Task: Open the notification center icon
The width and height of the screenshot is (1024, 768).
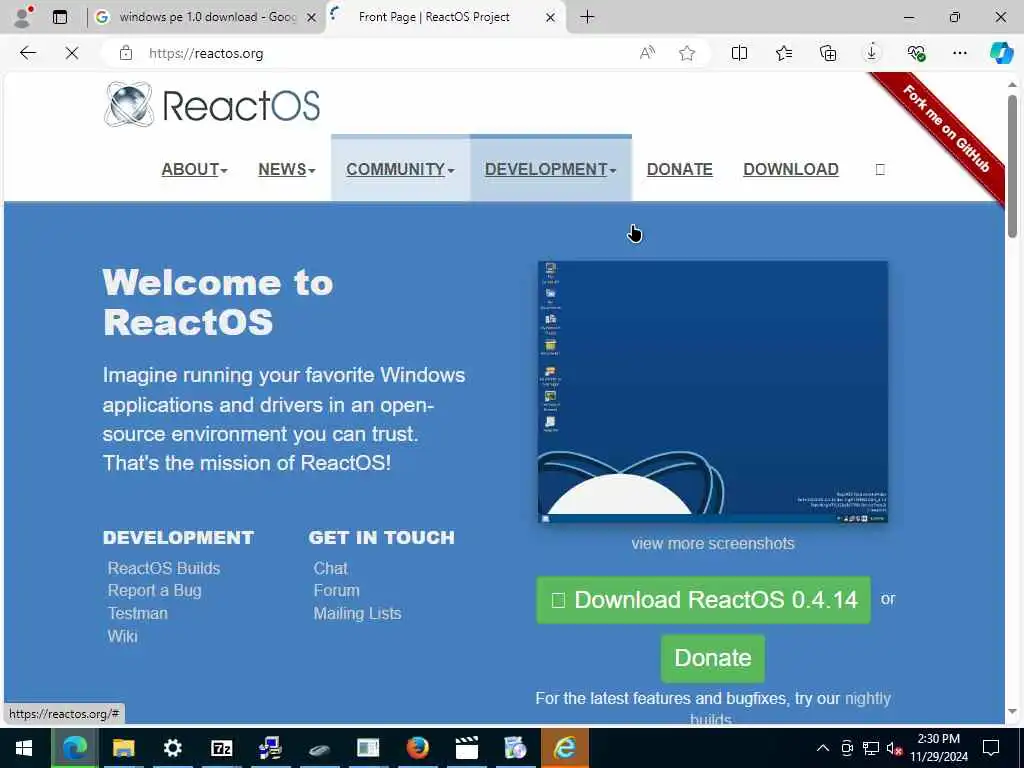Action: pyautogui.click(x=991, y=748)
